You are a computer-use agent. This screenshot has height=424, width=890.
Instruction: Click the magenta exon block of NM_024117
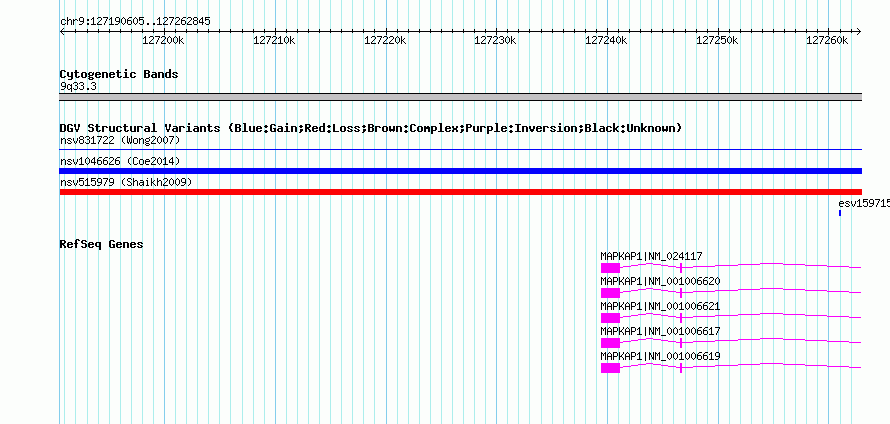tap(610, 268)
